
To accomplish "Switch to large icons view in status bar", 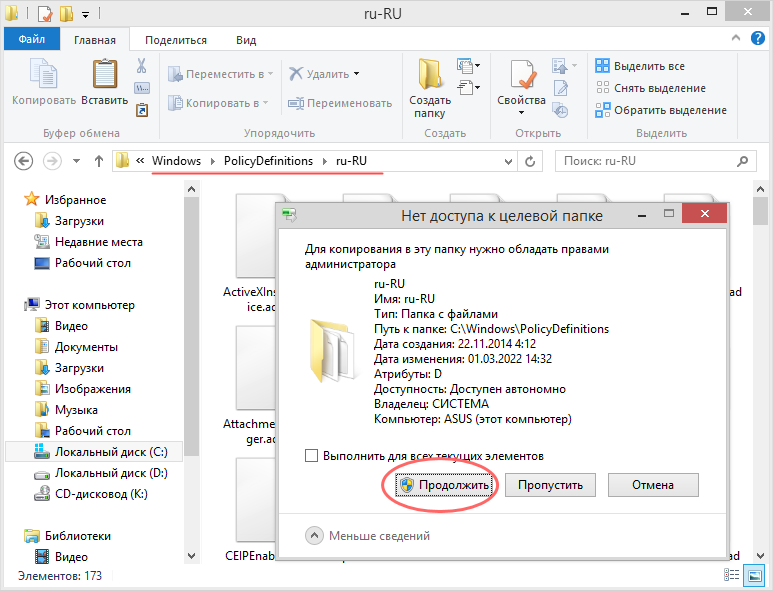I will (755, 575).
